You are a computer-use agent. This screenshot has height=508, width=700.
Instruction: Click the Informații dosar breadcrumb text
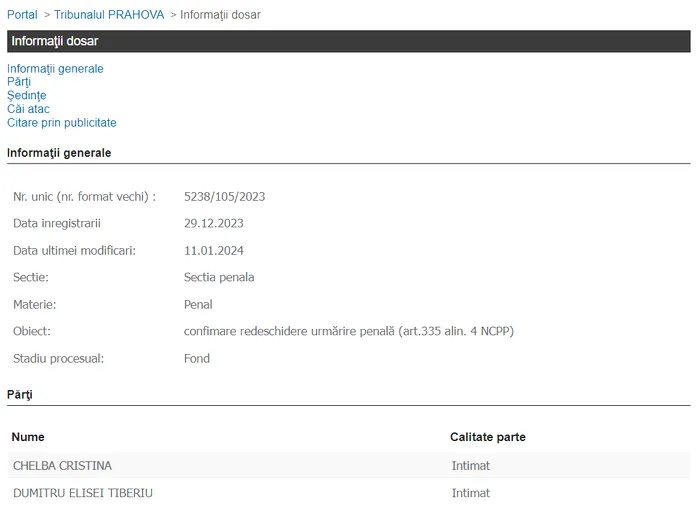(x=220, y=15)
